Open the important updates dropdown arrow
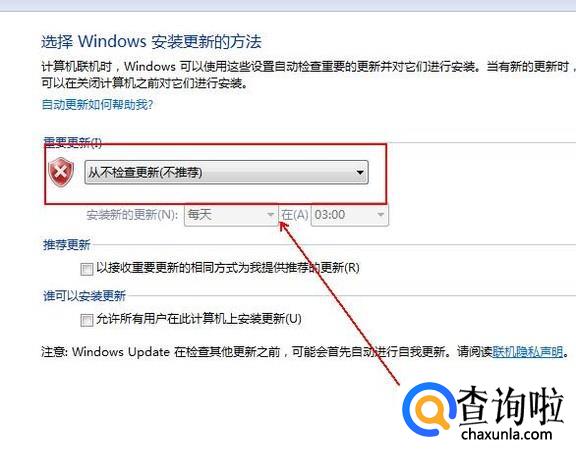 360,172
